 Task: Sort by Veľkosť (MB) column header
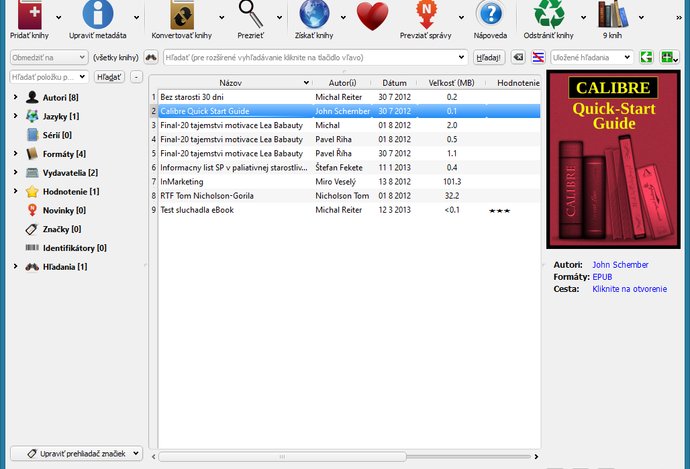[451, 83]
